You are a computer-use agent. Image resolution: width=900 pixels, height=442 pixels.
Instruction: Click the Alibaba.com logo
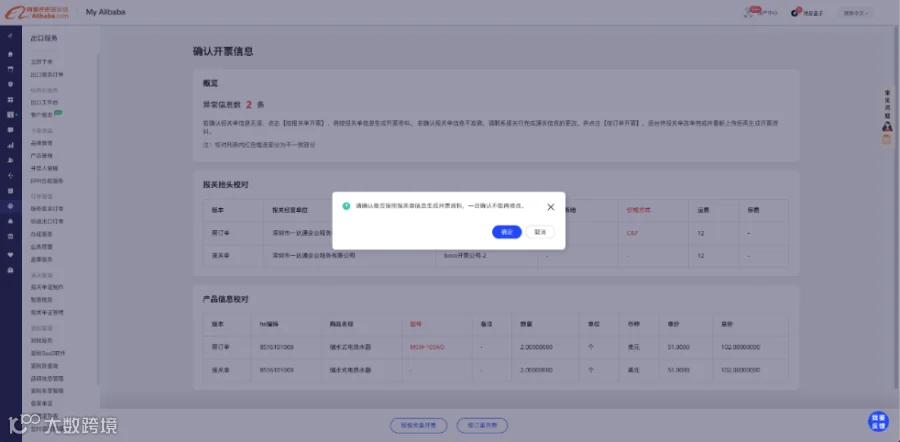[x=37, y=12]
